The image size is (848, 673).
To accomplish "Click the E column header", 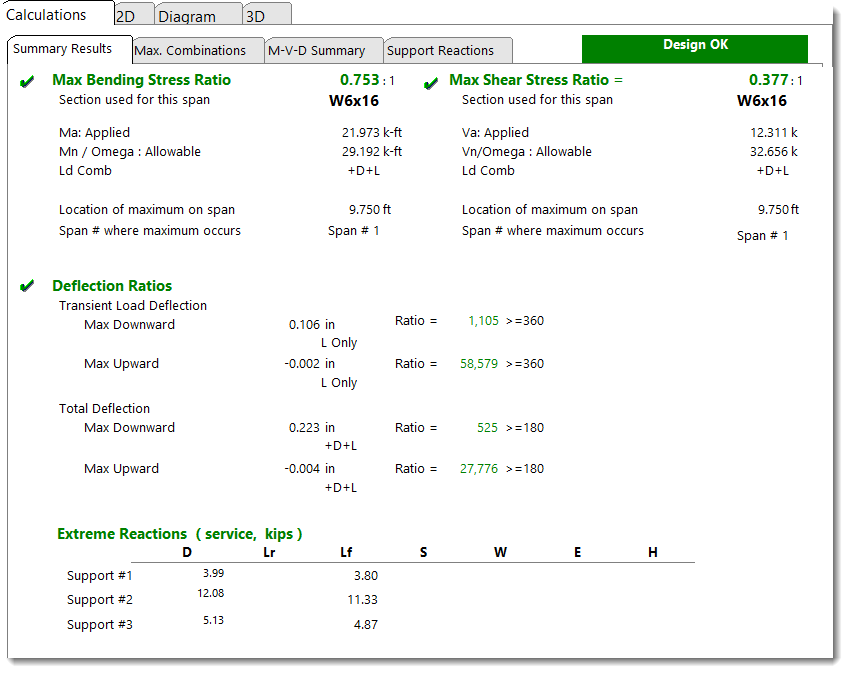I will (x=578, y=552).
